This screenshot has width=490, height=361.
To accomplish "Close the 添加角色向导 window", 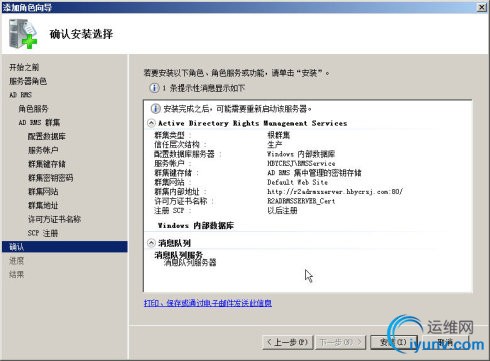I will [482, 7].
